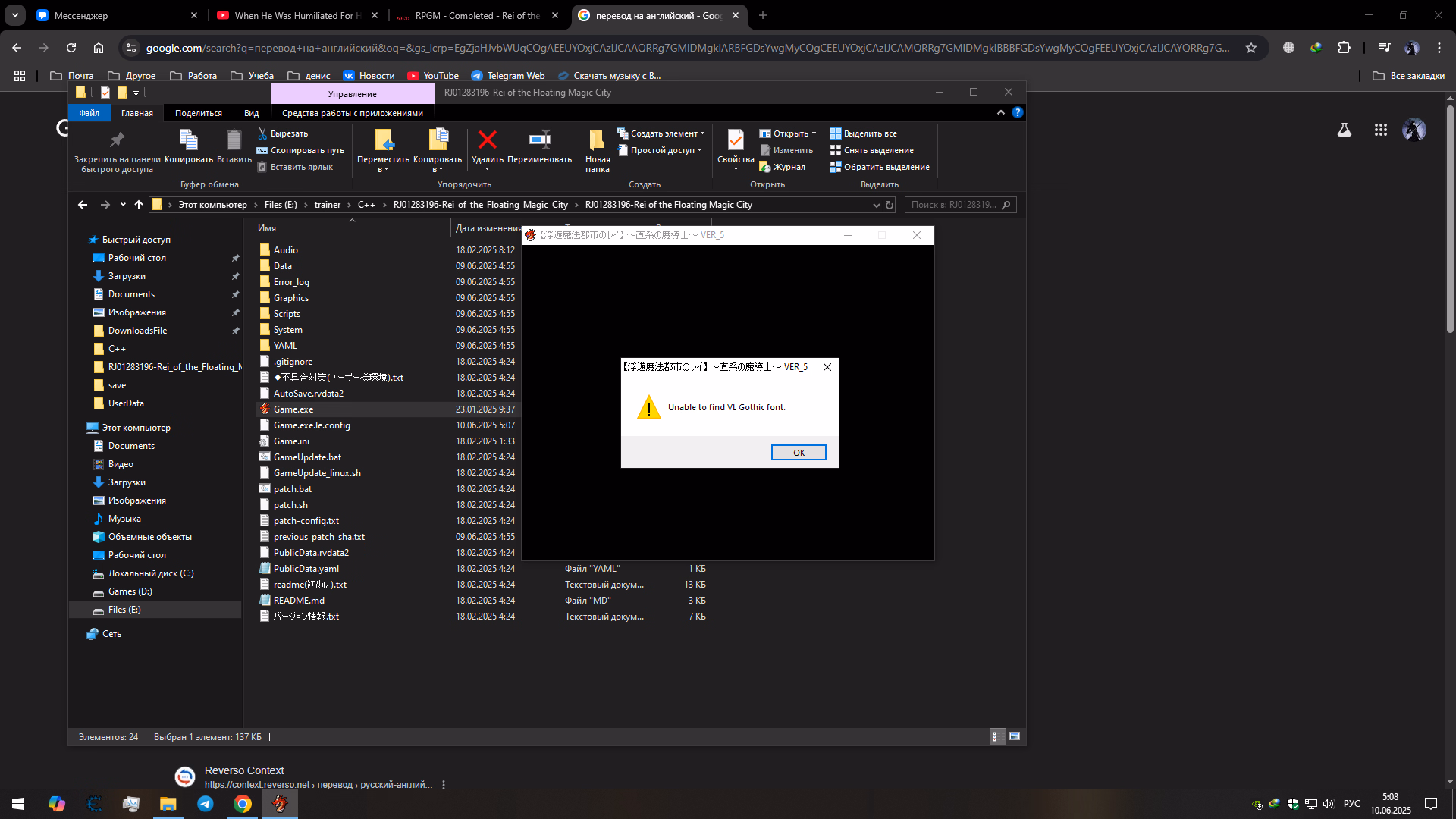The width and height of the screenshot is (1456, 819).
Task: Expand address bar history dropdown arrow
Action: [877, 205]
